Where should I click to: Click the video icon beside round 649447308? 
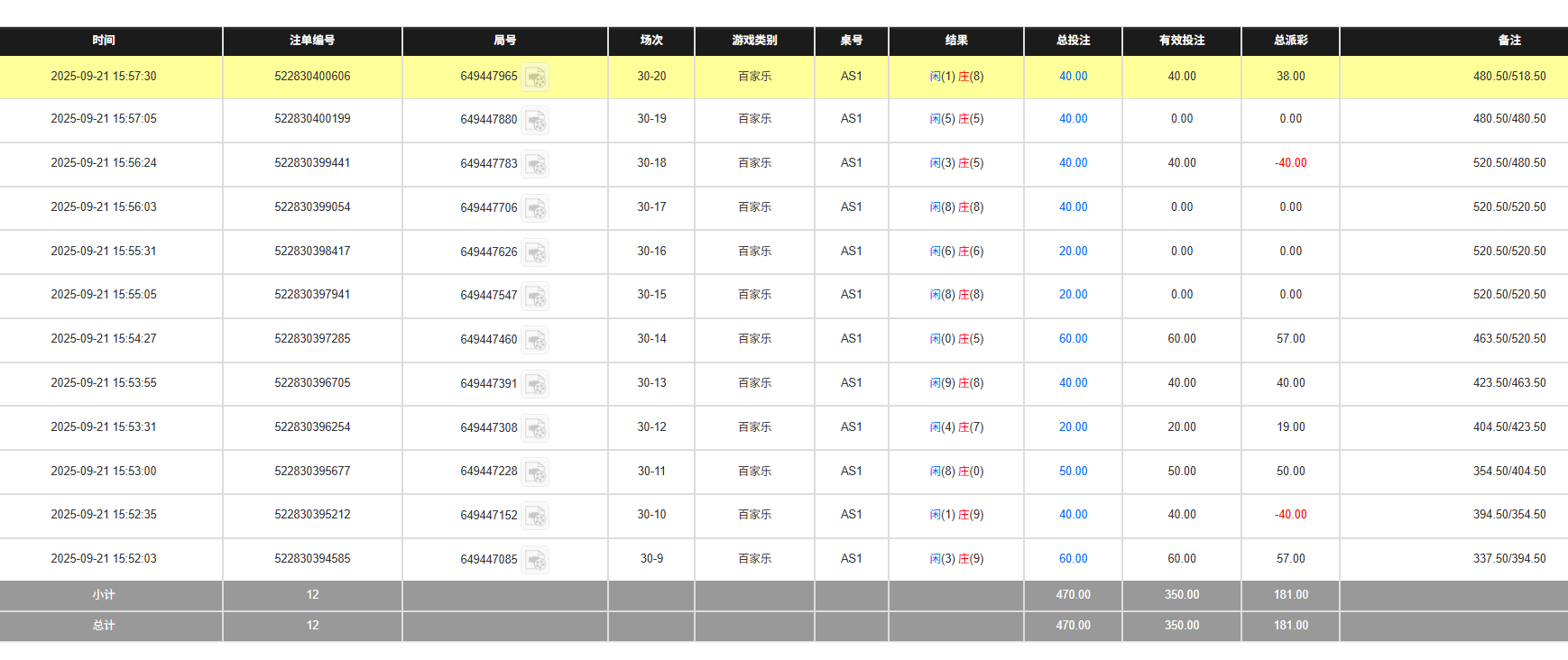click(536, 428)
